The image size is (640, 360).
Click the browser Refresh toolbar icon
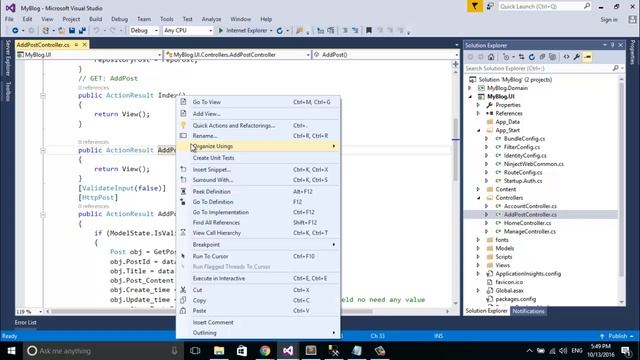pos(280,31)
